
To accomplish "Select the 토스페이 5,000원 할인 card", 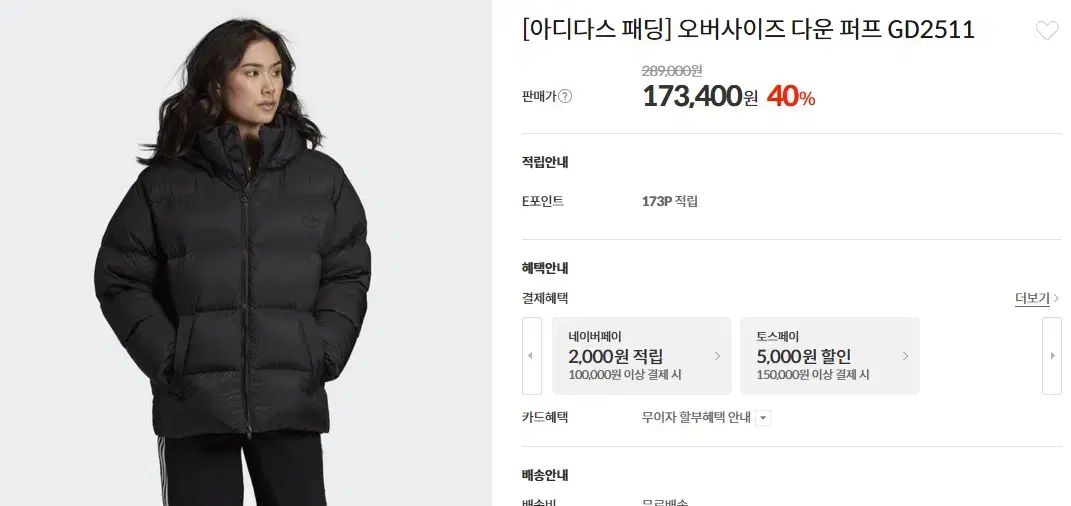I will point(830,356).
